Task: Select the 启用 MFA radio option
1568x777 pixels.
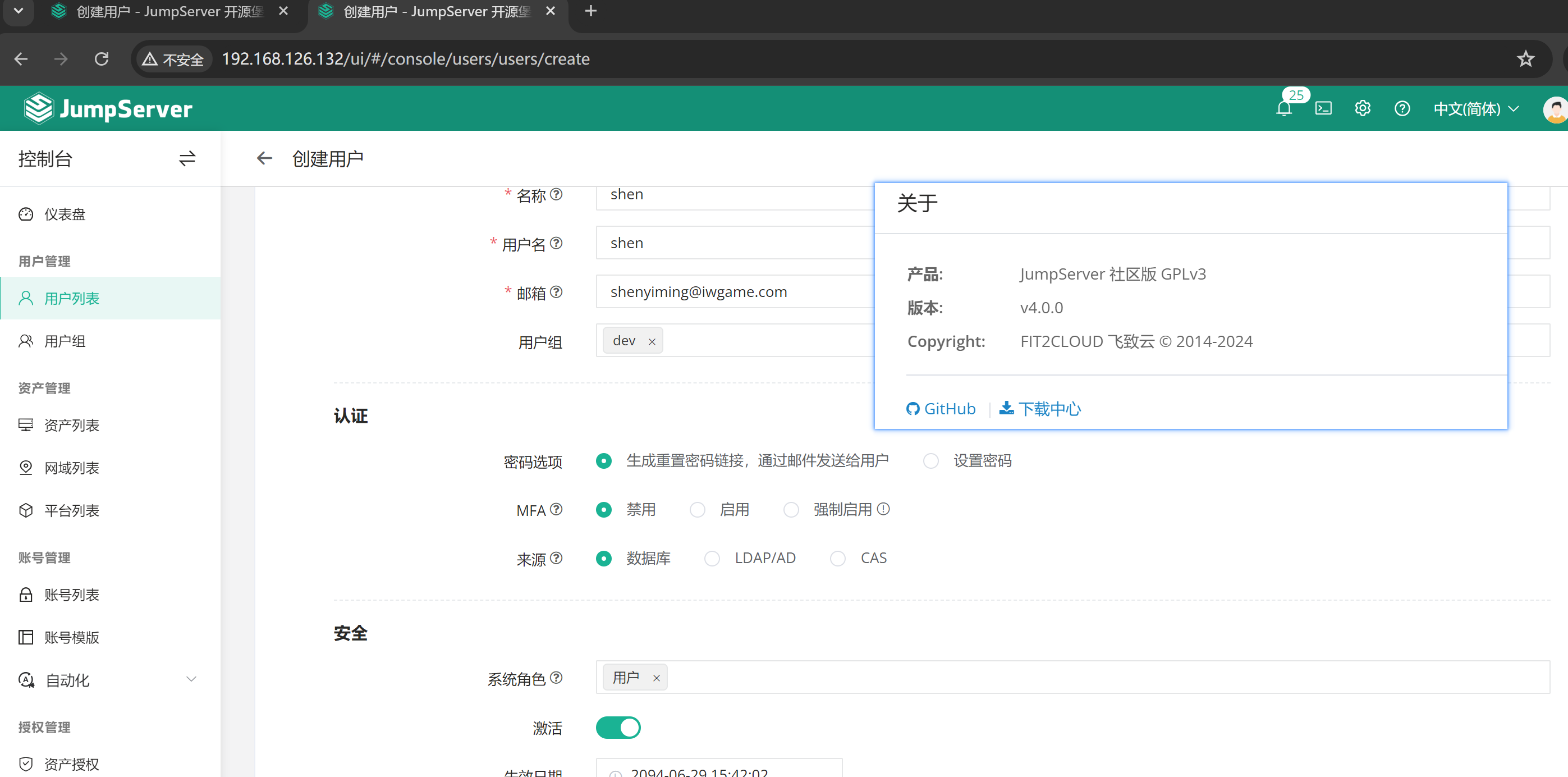Action: pos(698,510)
